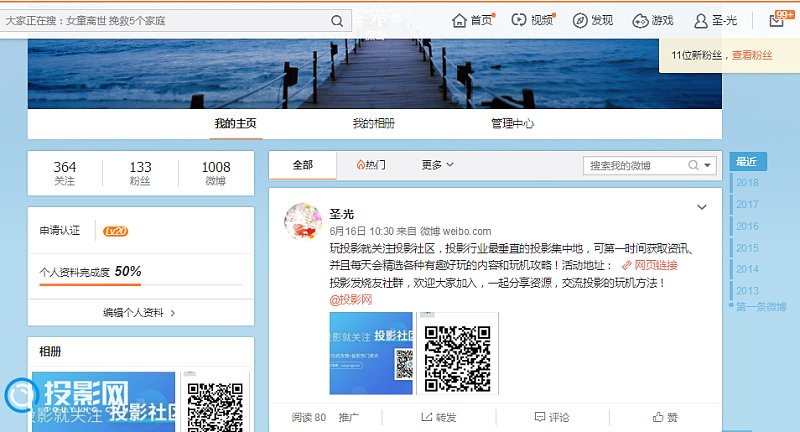Switch to the 我的相册 tab

(x=373, y=124)
